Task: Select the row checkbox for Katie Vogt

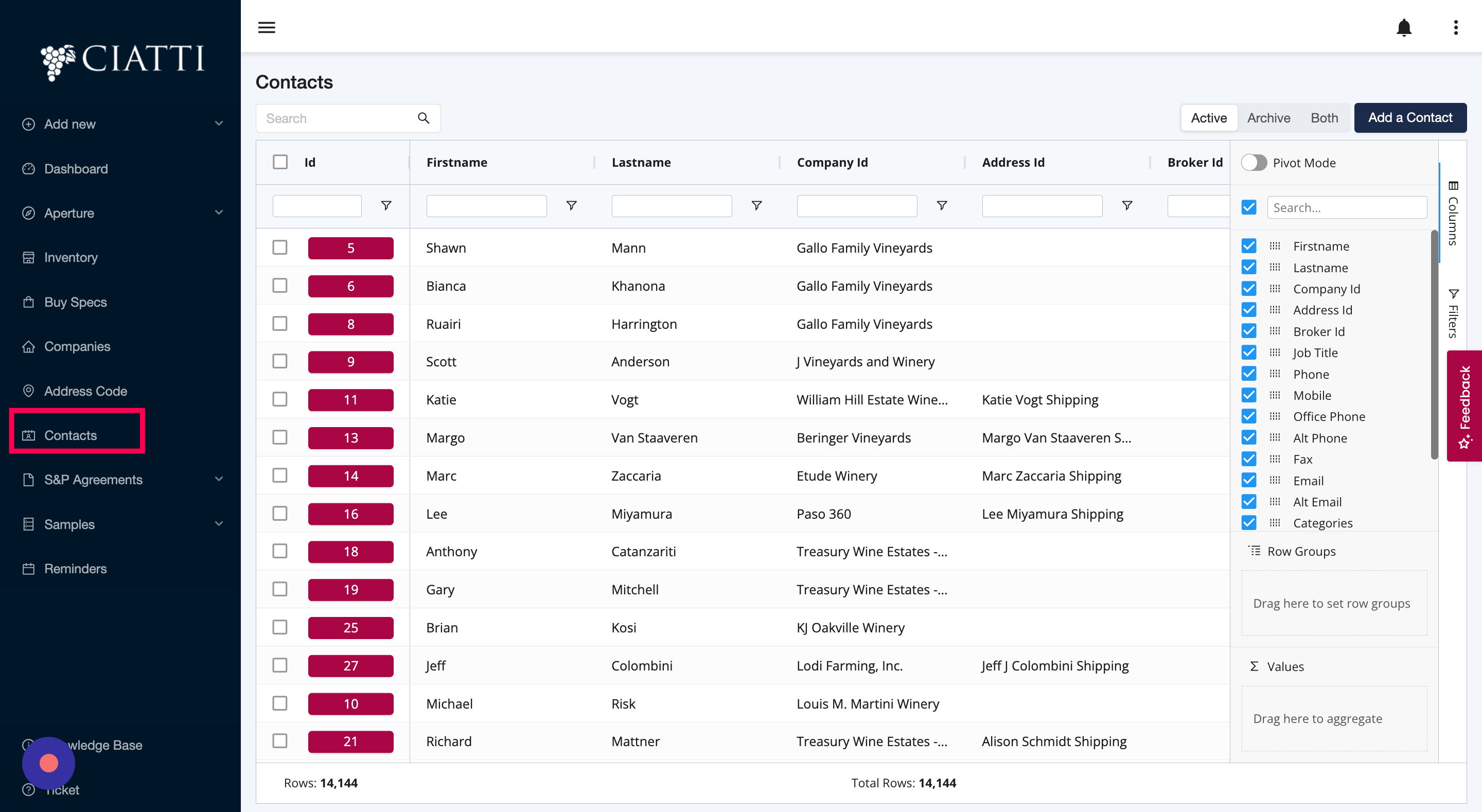Action: (x=279, y=399)
